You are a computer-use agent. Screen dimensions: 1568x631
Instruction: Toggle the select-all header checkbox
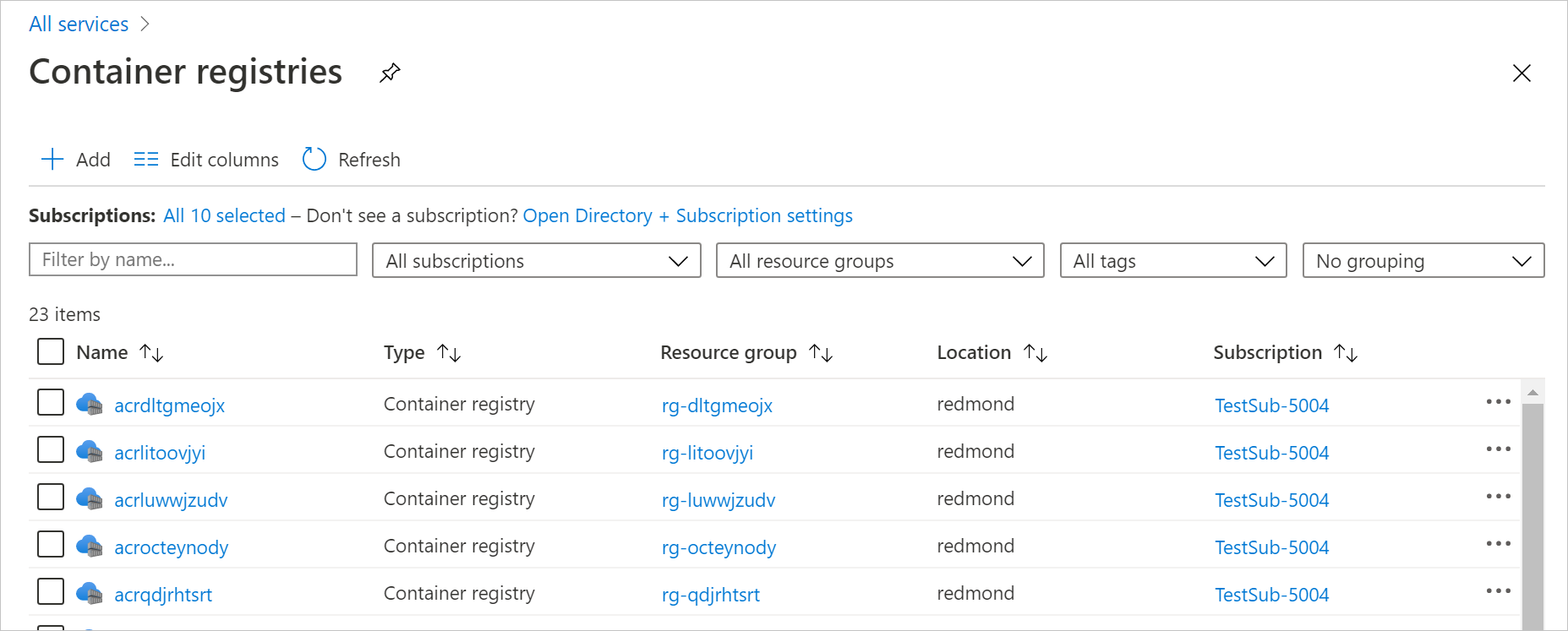click(51, 351)
